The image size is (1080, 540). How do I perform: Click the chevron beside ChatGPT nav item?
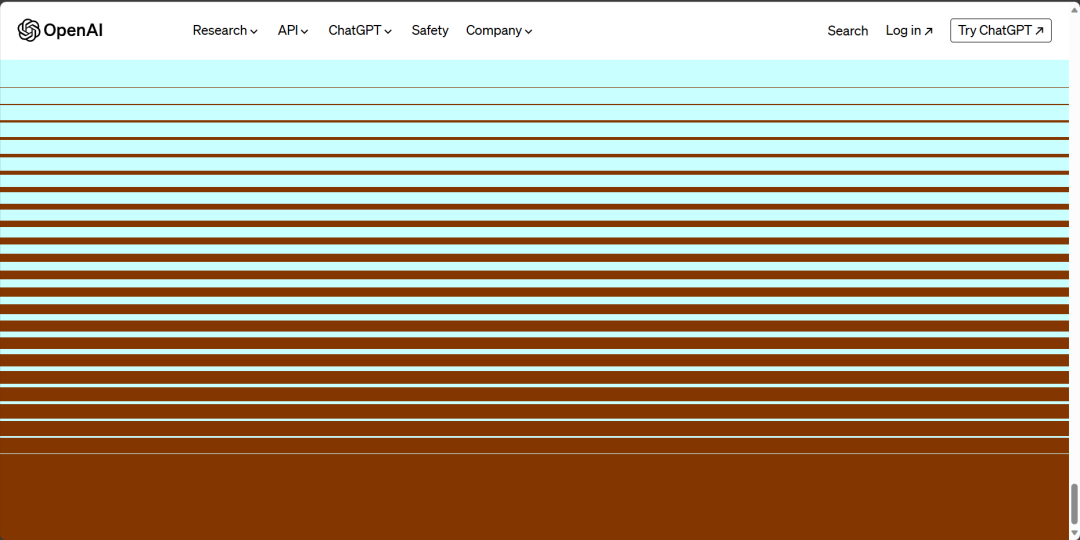point(388,32)
